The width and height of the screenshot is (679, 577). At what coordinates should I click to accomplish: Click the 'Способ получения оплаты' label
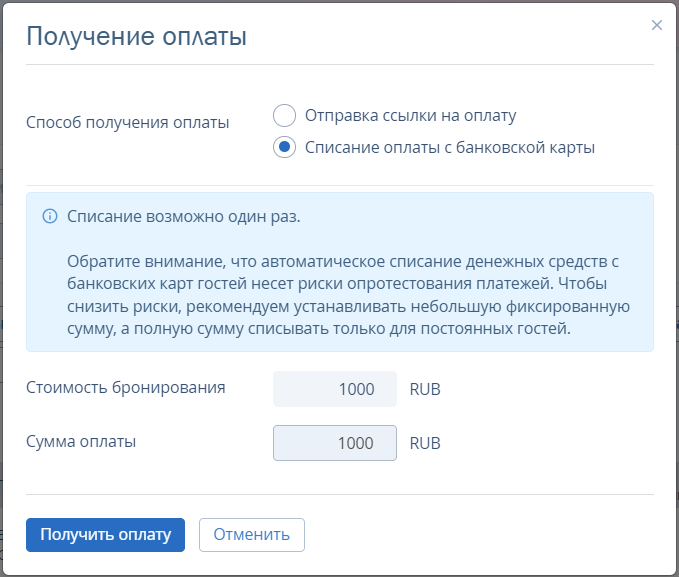click(128, 123)
